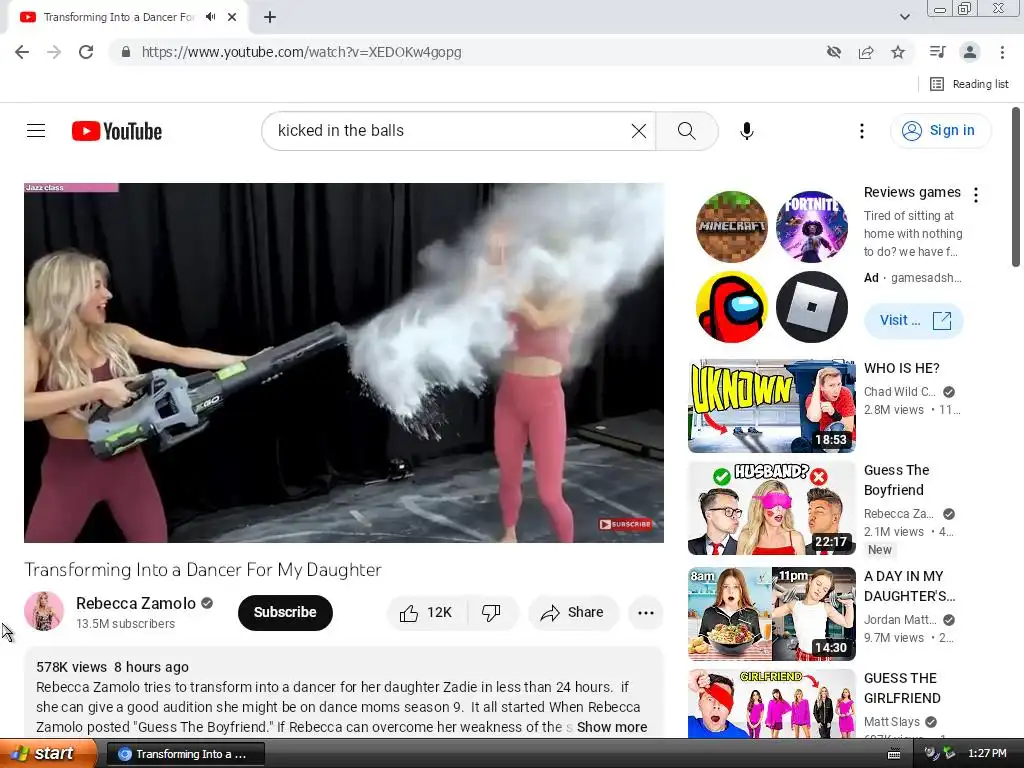The width and height of the screenshot is (1024, 768).
Task: Click the taskbar clock showing 1:27 PM
Action: tap(987, 754)
